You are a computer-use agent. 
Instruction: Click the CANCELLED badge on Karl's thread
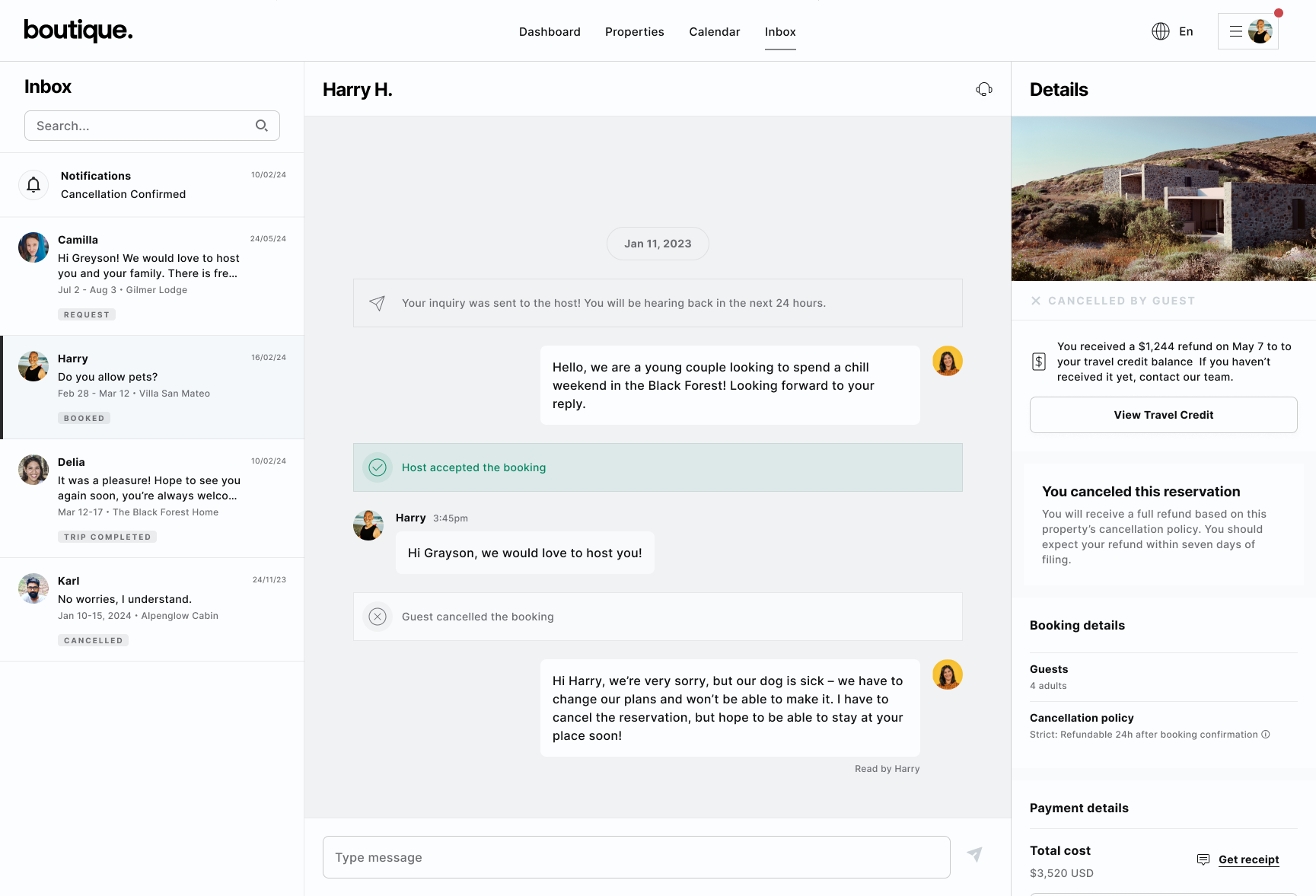(93, 640)
